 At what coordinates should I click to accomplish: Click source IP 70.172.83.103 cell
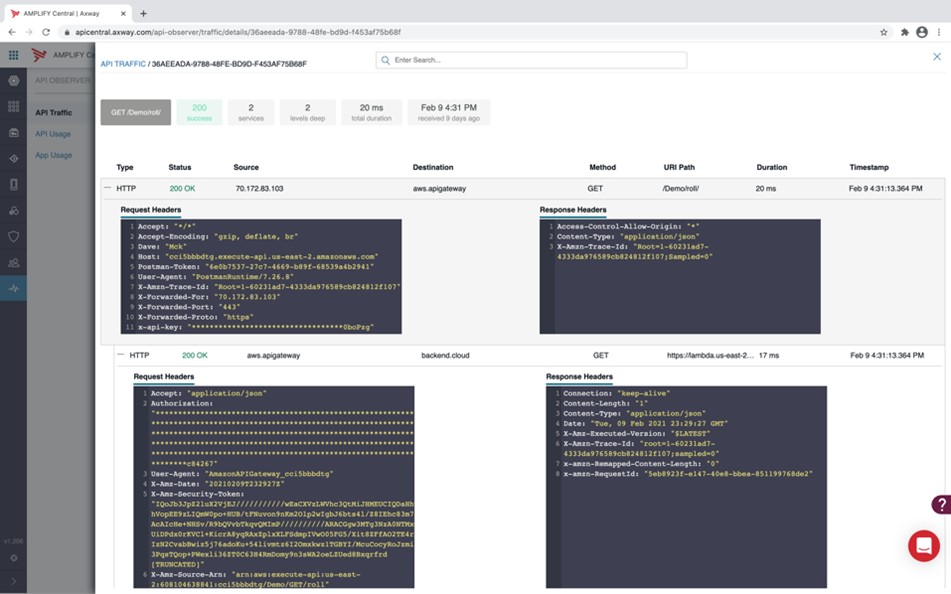pos(260,189)
